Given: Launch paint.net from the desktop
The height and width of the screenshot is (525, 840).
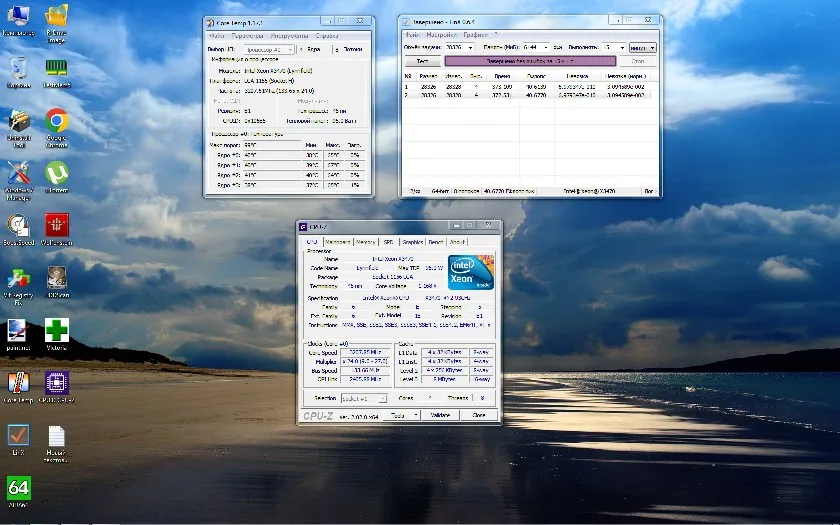Looking at the screenshot, I should pyautogui.click(x=18, y=335).
